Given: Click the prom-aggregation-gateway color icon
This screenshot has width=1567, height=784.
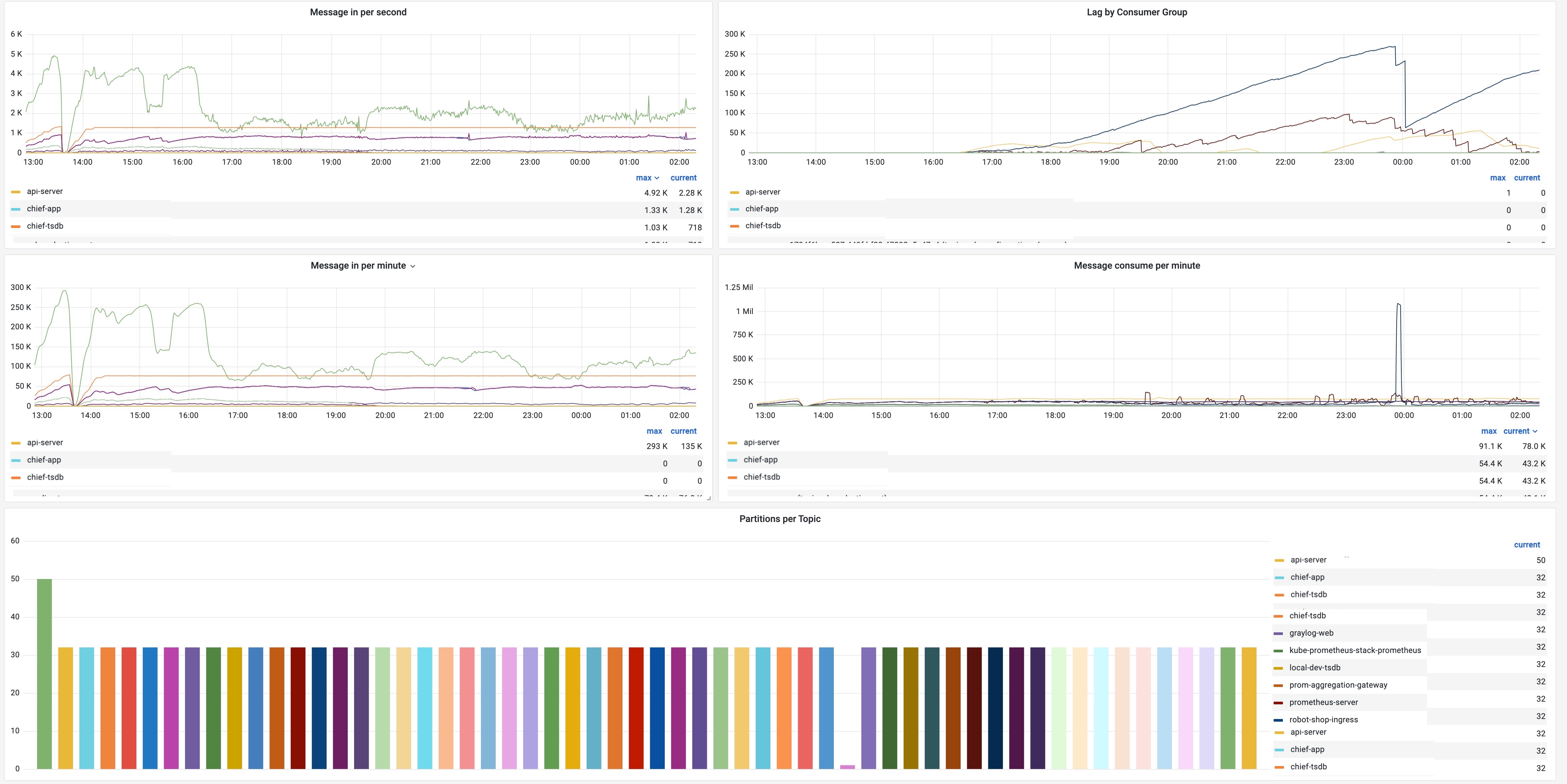Looking at the screenshot, I should click(x=1279, y=685).
